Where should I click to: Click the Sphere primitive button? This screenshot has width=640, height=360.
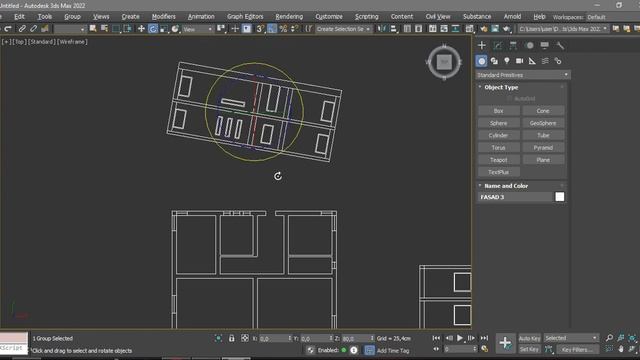coord(499,123)
